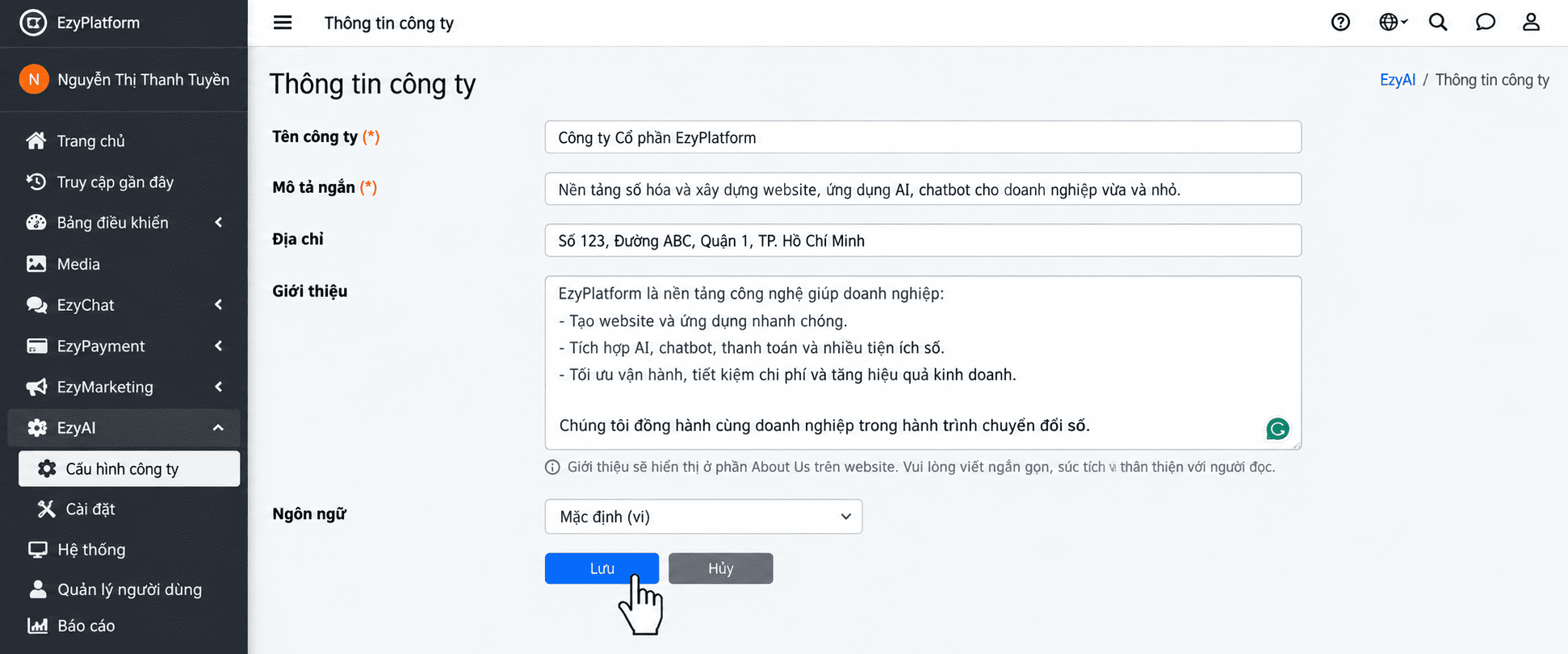
Task: Click the info icon beside the hint text
Action: point(552,467)
